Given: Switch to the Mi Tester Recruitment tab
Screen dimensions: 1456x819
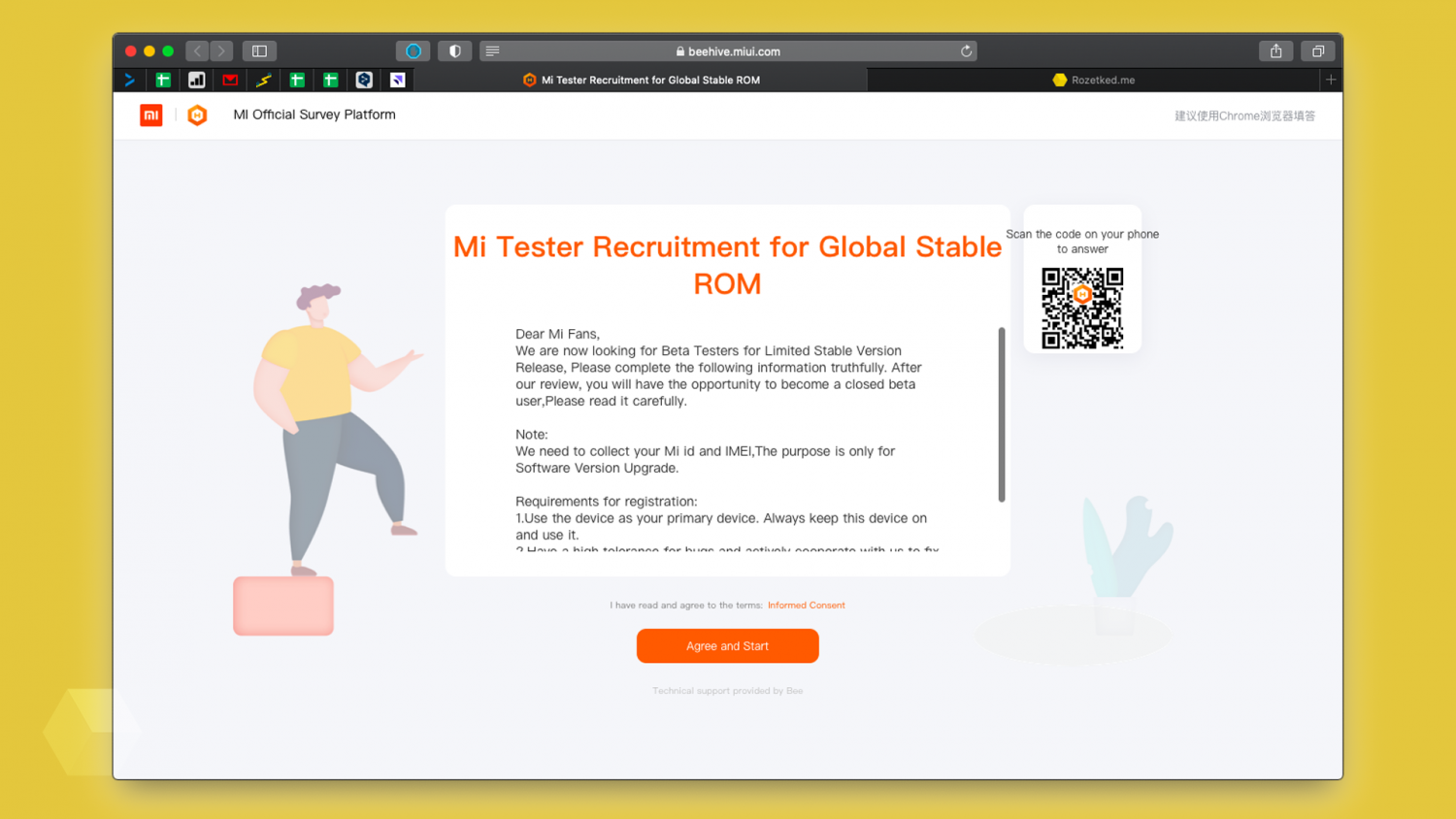Looking at the screenshot, I should click(642, 80).
